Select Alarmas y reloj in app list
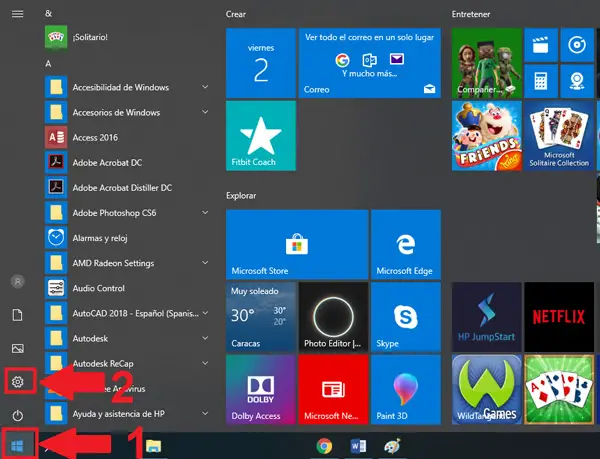Screen dimensions: 600x459 coord(100,238)
